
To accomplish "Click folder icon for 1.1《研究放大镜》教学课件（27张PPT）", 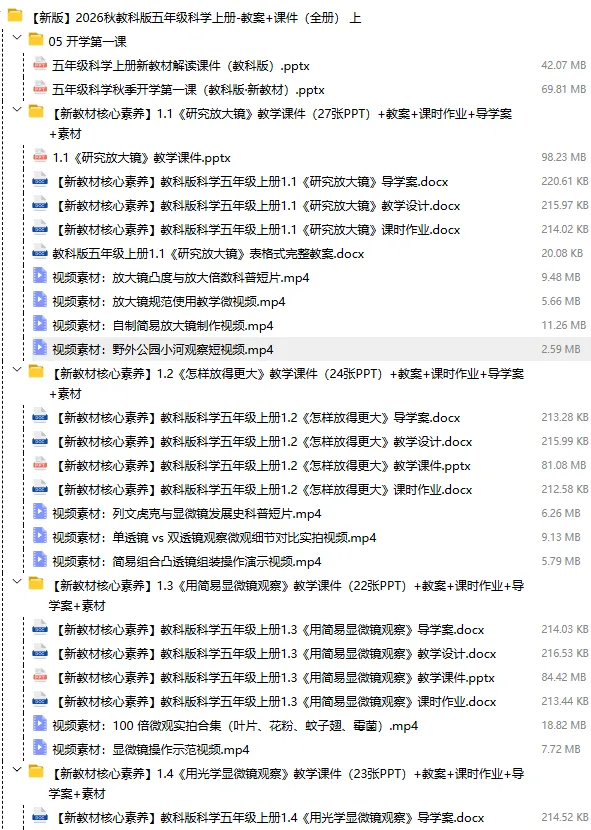I will 35,111.
